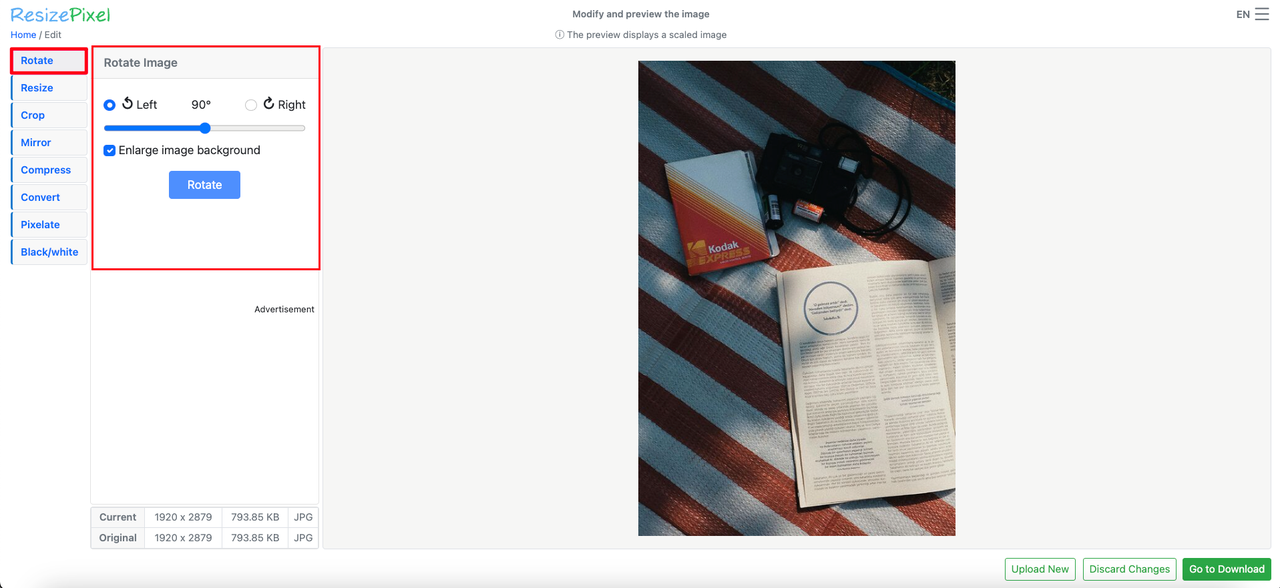Click the Current row JPG format cell
This screenshot has height=588, width=1280.
pos(303,517)
